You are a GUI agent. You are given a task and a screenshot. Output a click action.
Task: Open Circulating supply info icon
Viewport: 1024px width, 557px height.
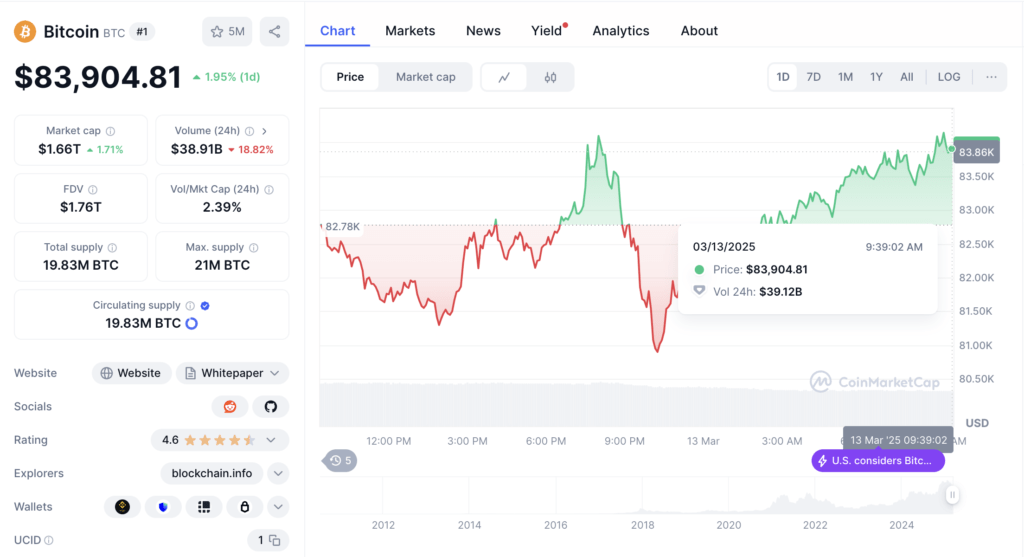190,306
